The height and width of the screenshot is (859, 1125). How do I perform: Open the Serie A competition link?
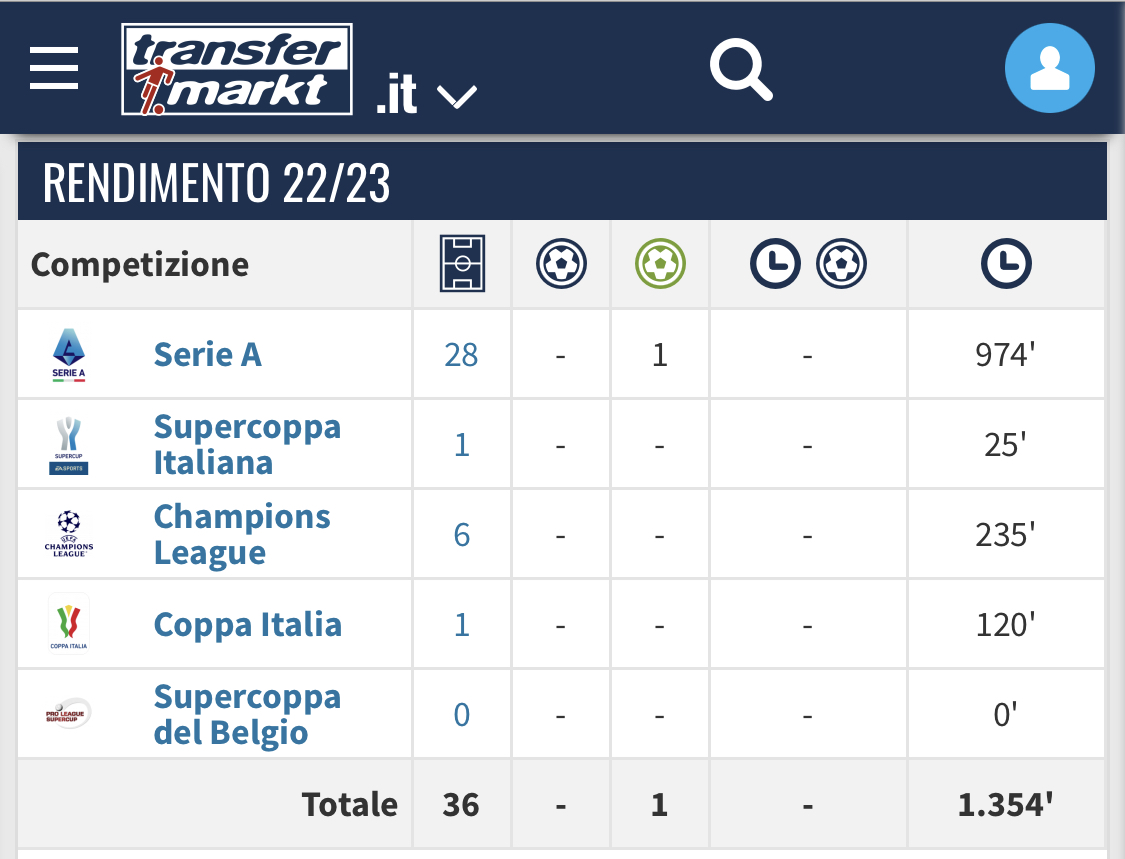coord(208,354)
